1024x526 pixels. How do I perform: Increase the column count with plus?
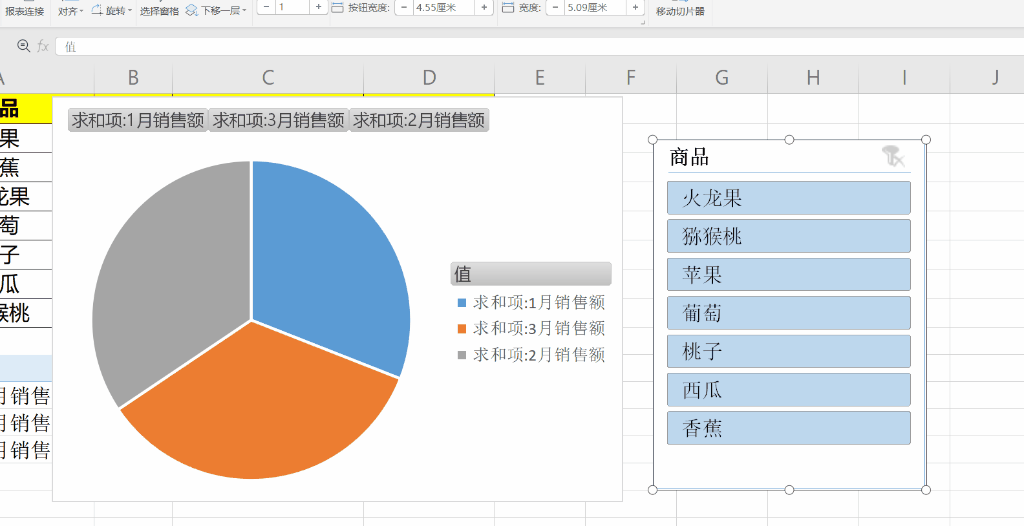click(x=318, y=7)
